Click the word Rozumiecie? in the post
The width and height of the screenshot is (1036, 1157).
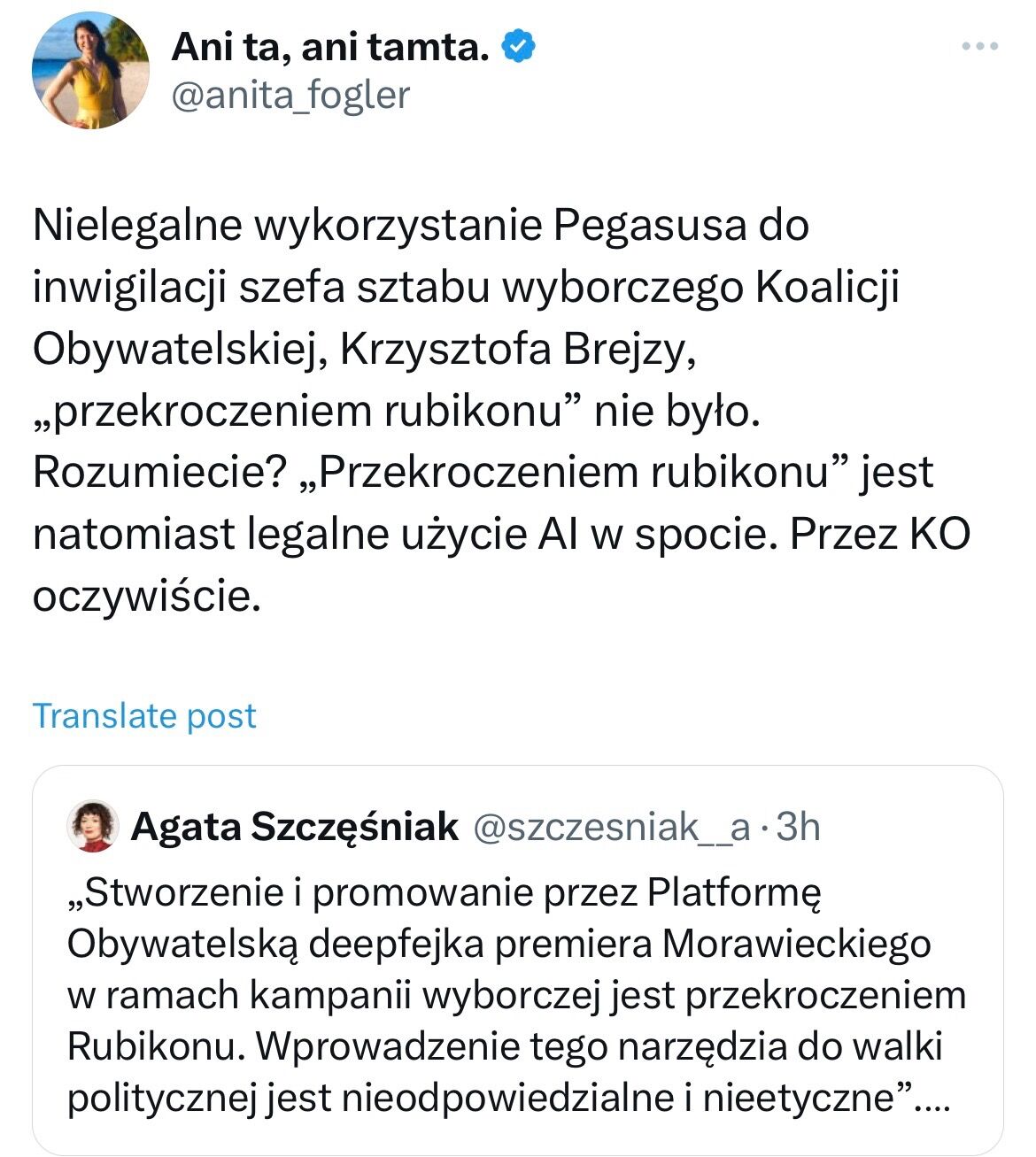(158, 473)
